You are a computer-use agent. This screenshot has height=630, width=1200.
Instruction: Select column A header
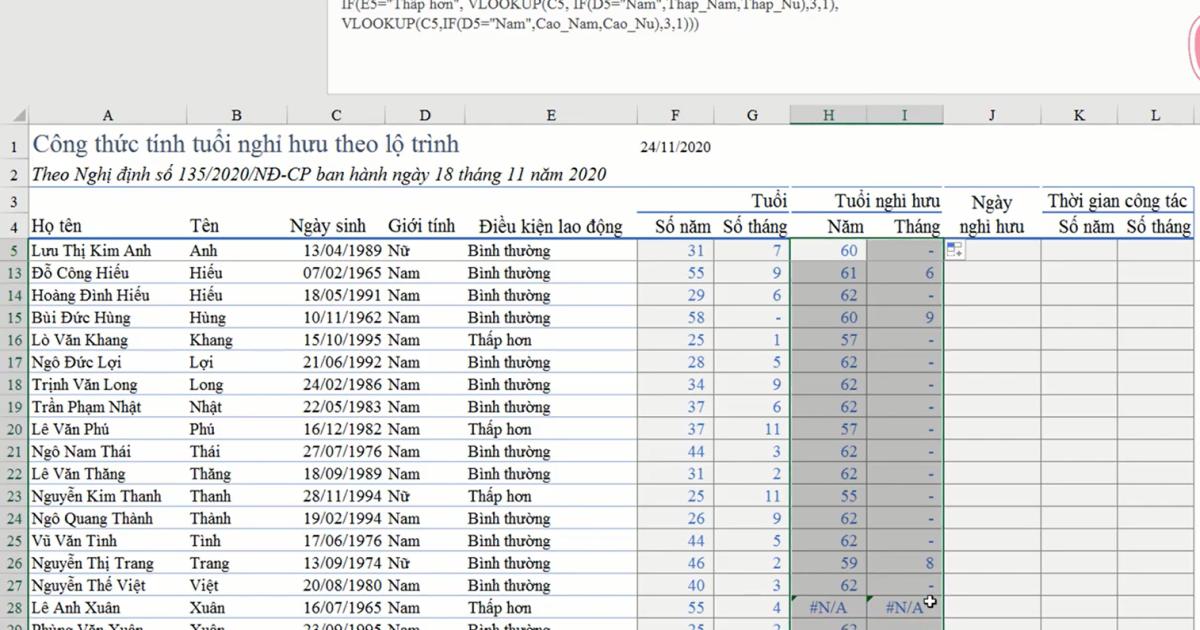coord(108,115)
